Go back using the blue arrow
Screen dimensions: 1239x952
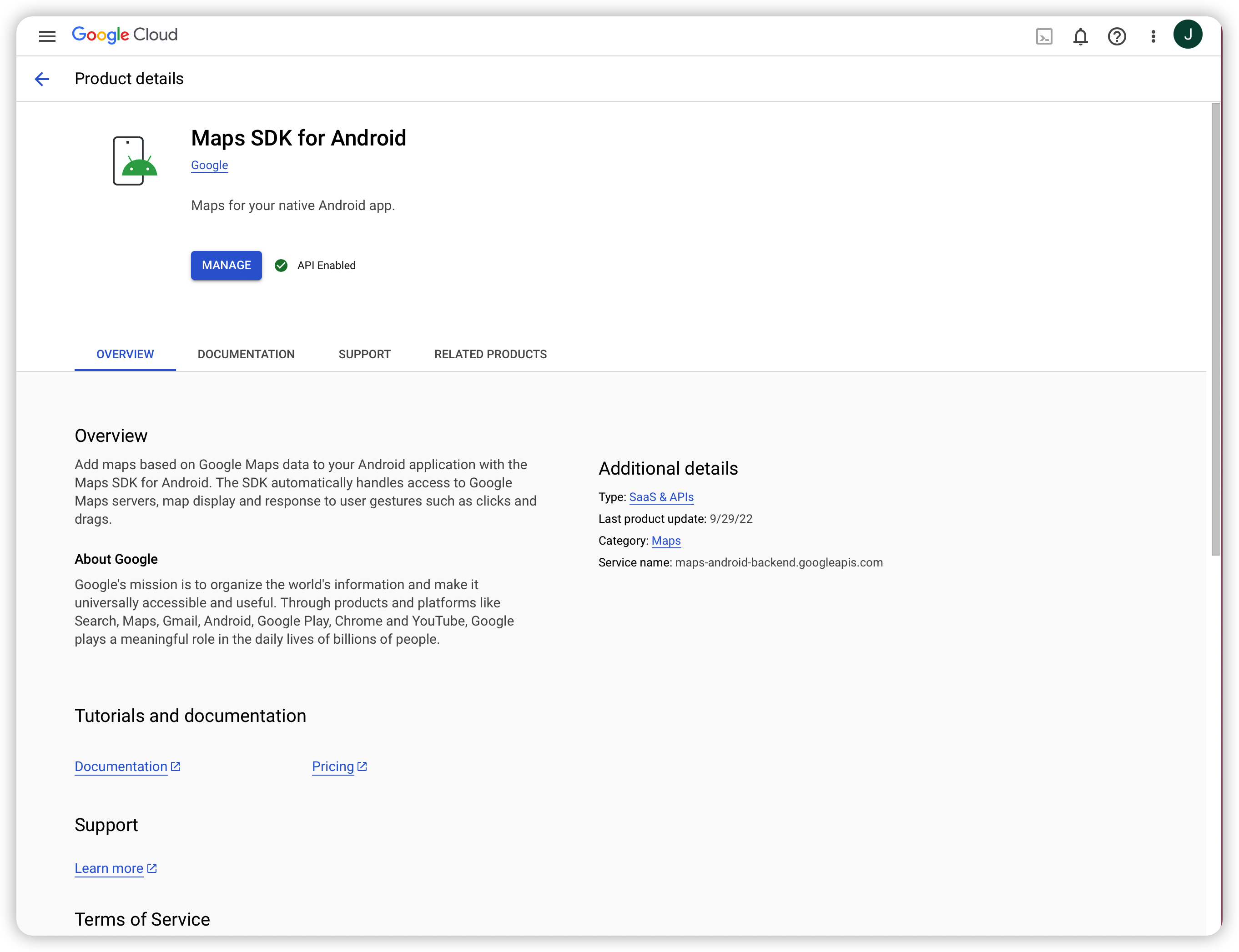coord(42,79)
